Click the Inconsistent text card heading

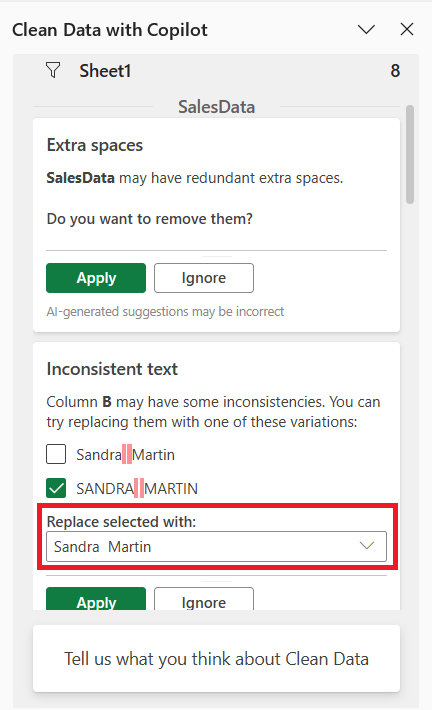pos(112,369)
